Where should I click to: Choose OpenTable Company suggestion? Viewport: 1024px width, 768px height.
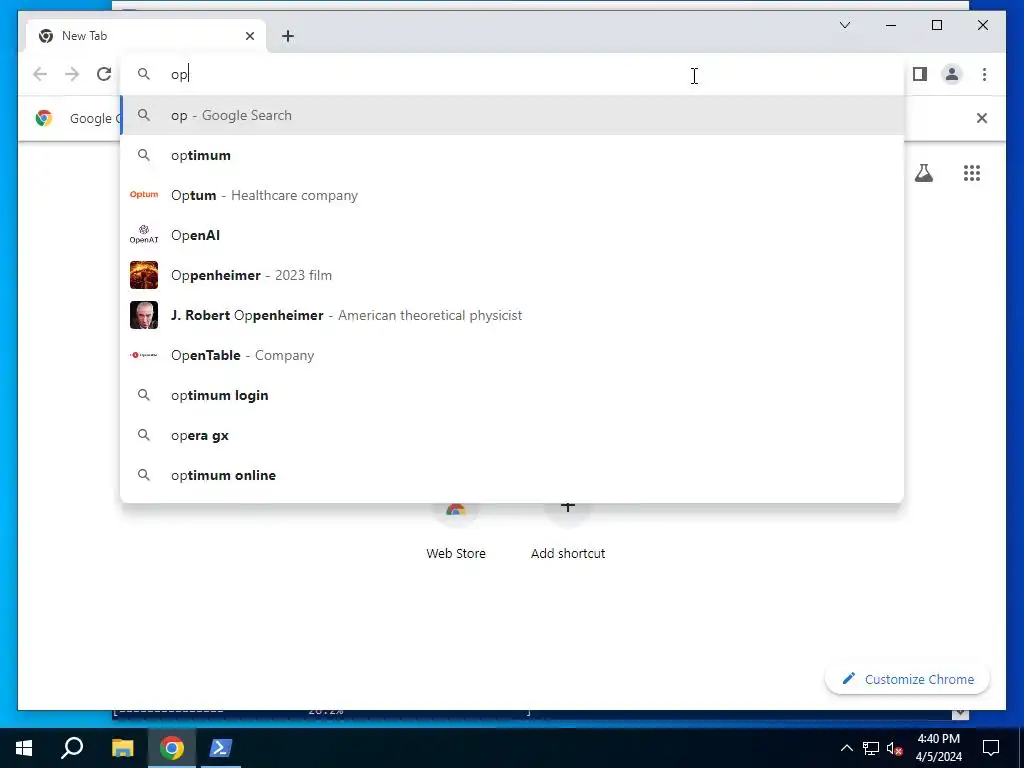click(512, 355)
